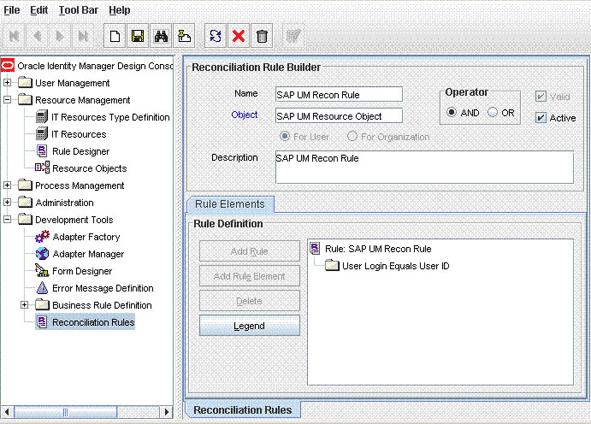Click the Legend button
591x424 pixels.
click(x=250, y=326)
